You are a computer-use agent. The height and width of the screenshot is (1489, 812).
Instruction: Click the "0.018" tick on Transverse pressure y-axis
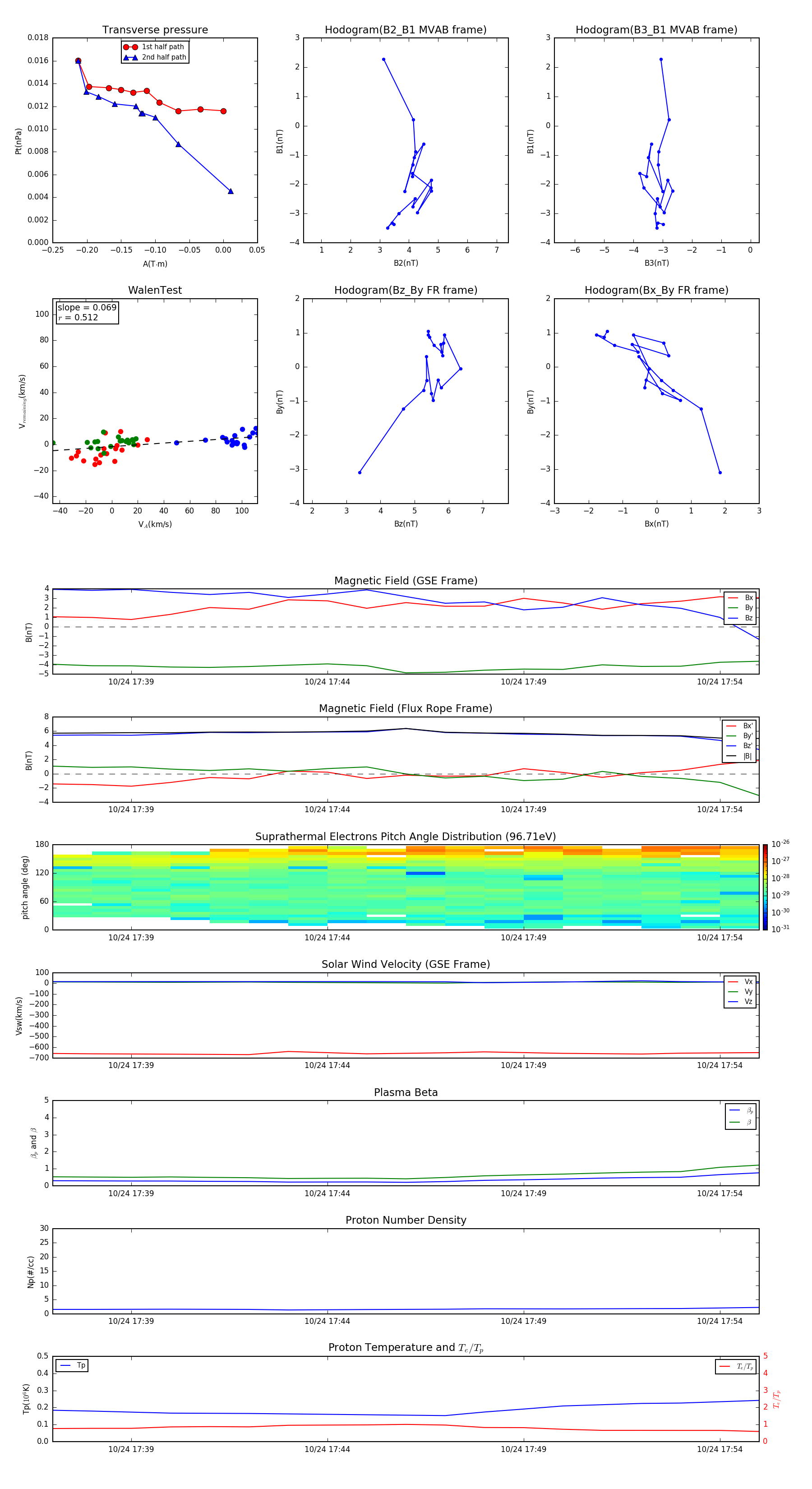(38, 37)
